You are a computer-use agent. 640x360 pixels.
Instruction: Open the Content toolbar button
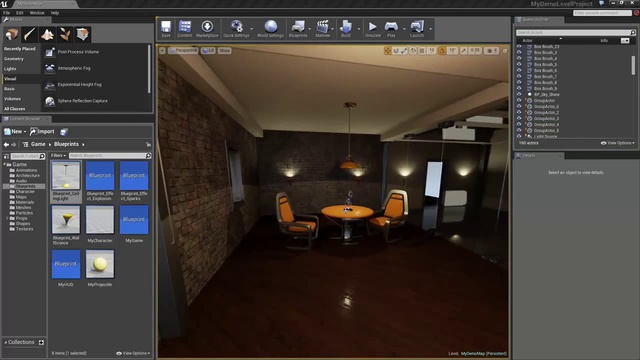point(184,29)
